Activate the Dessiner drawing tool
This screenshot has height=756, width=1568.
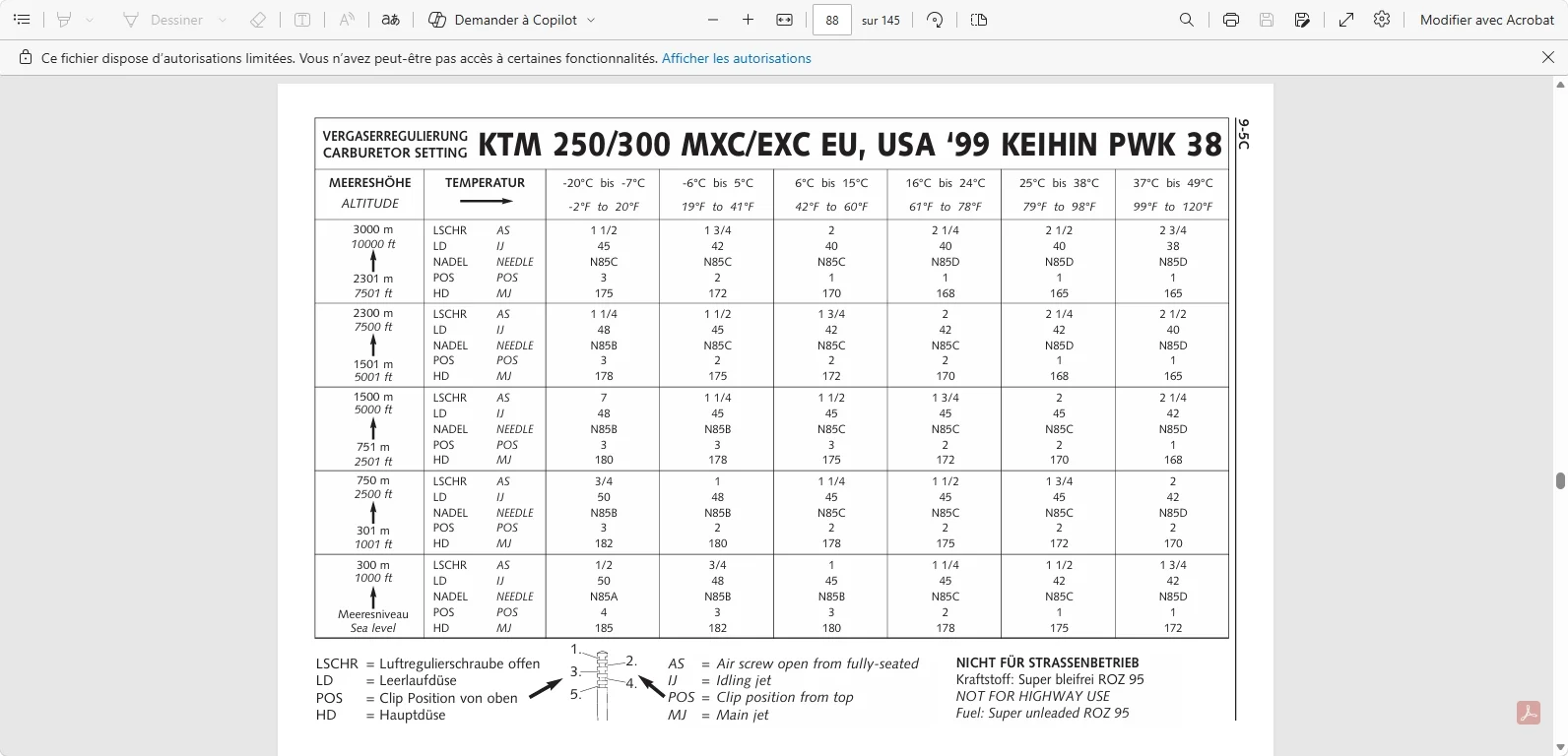coord(163,20)
